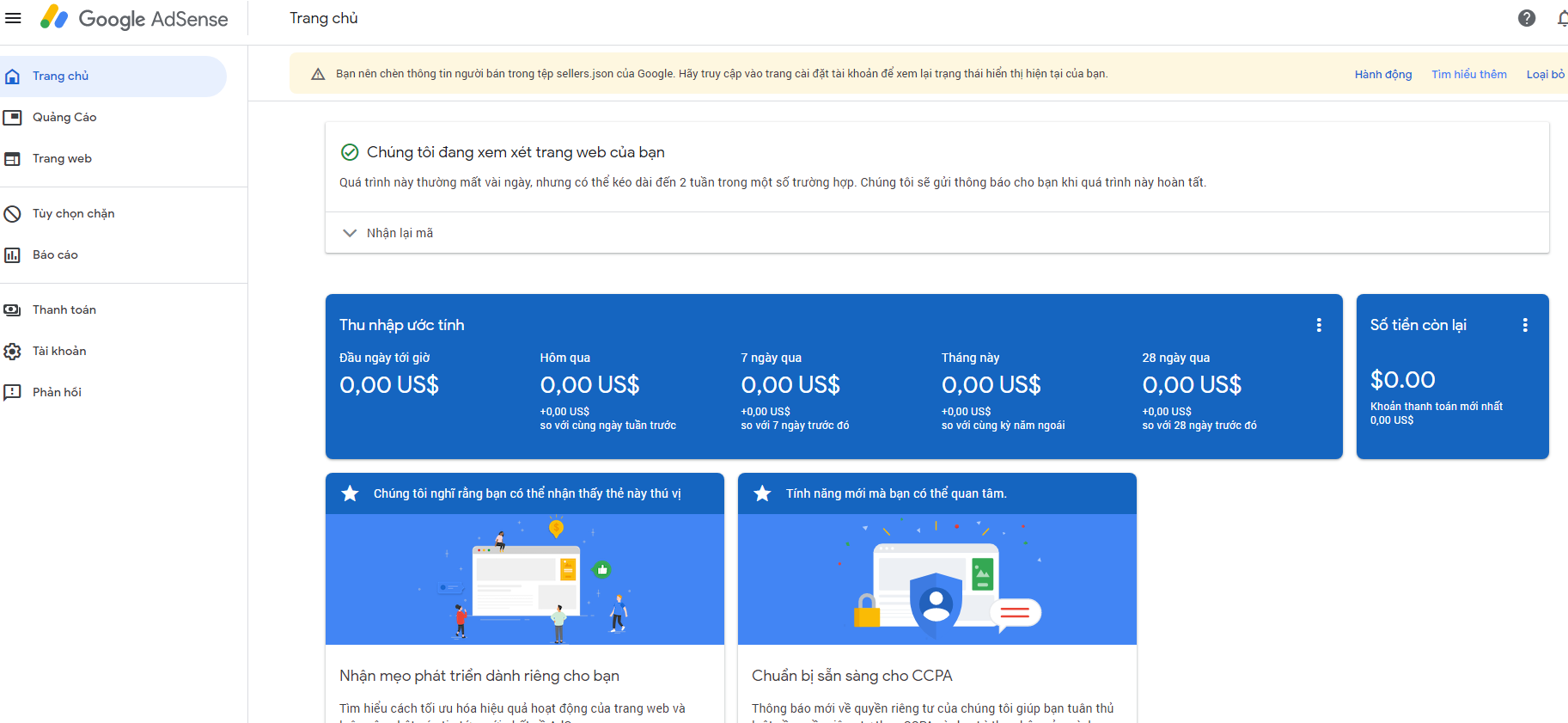Click the growth tips card illustration
The image size is (1568, 723).
525,579
